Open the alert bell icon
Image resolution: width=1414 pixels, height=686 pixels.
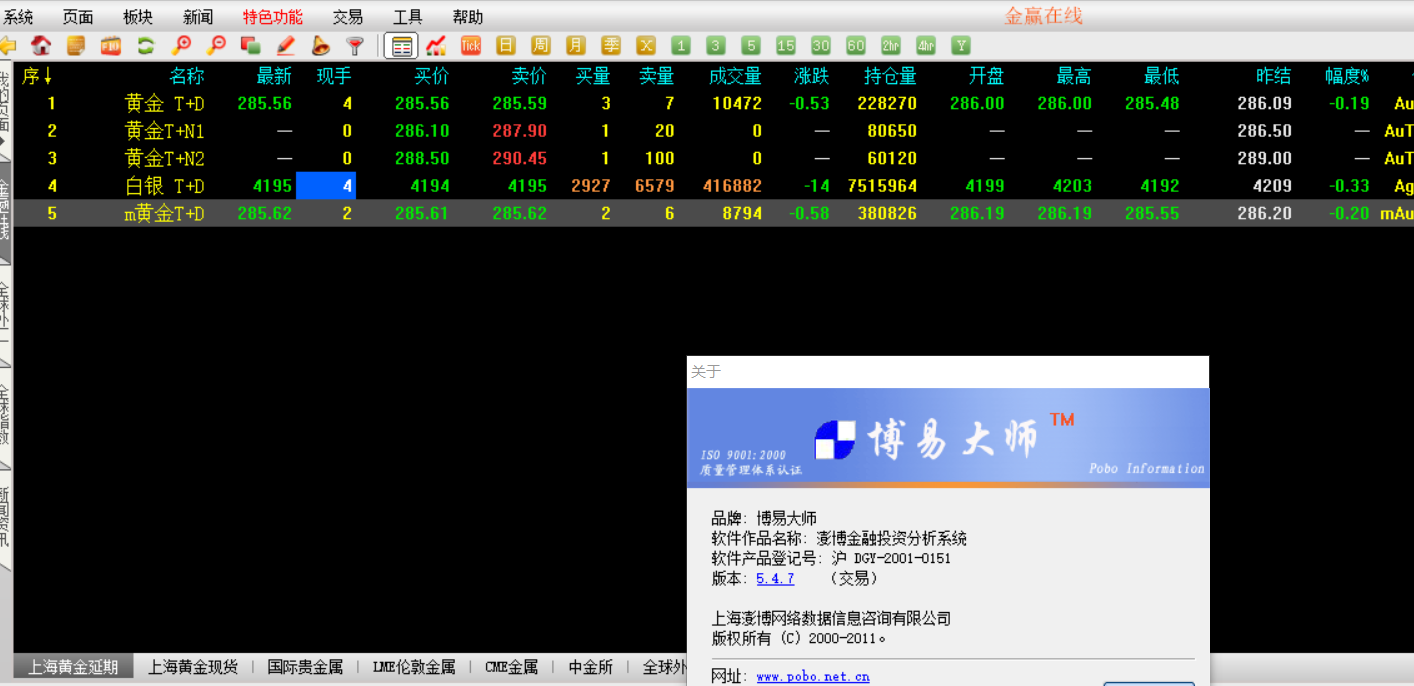coord(320,45)
